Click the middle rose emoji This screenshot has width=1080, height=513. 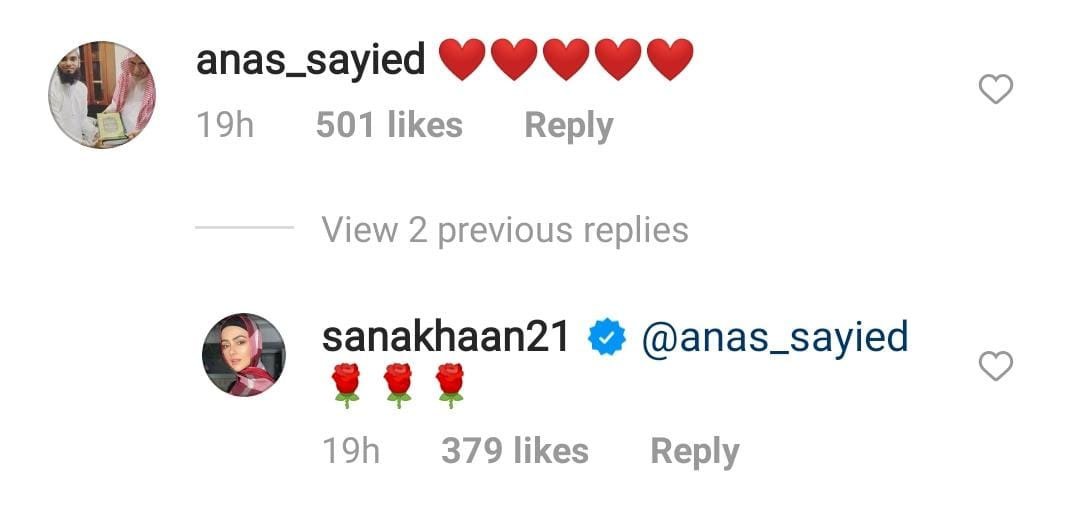pos(398,386)
